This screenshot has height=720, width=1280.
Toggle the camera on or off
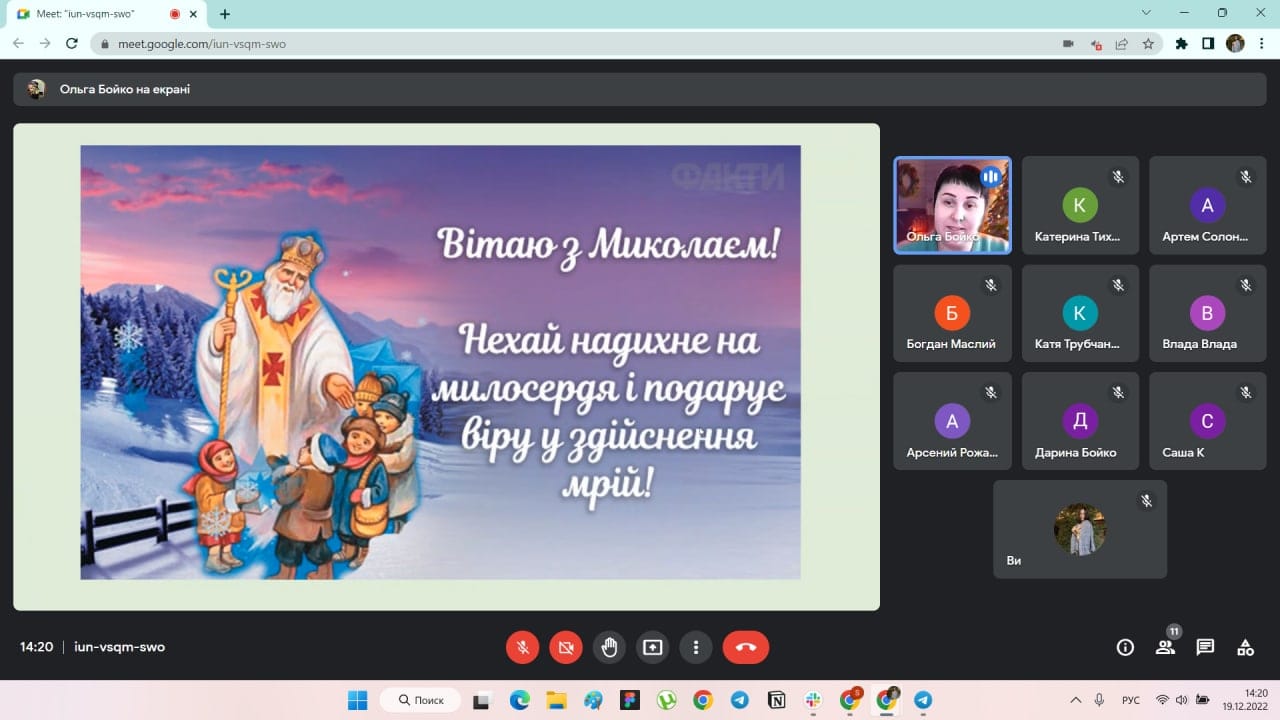tap(566, 647)
